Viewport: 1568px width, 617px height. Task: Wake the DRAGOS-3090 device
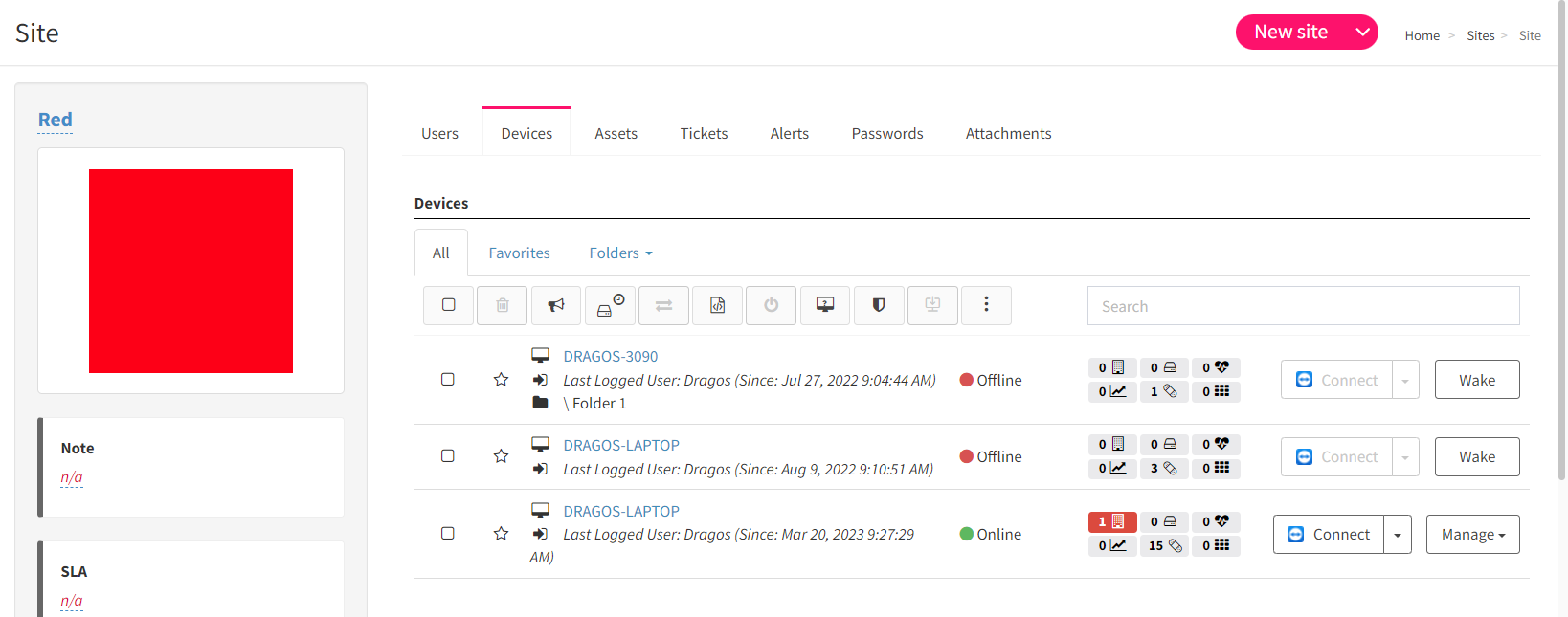click(1477, 380)
